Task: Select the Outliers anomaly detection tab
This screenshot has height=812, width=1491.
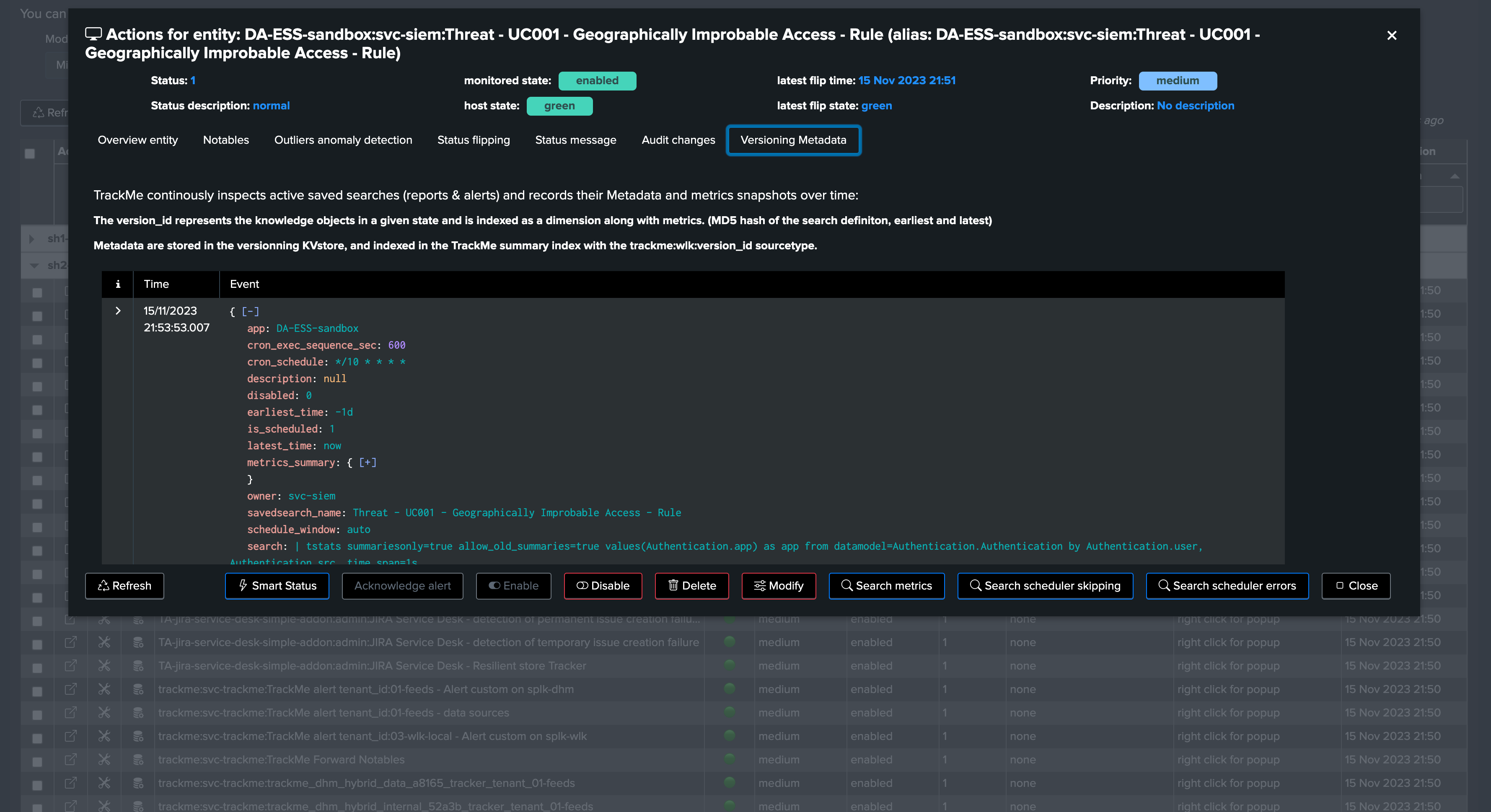Action: (x=343, y=140)
